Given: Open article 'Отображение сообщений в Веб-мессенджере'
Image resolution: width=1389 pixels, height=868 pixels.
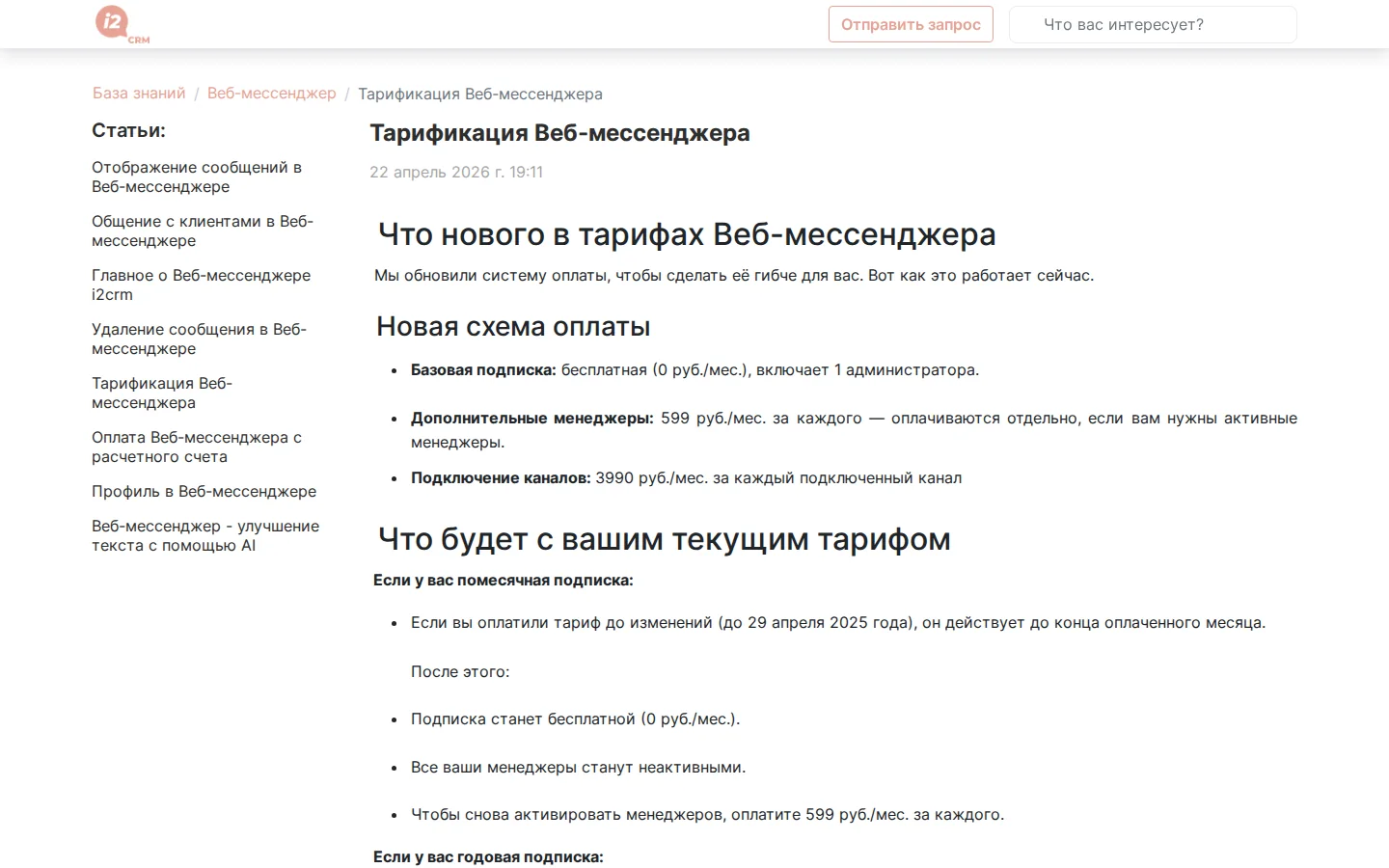Looking at the screenshot, I should click(x=197, y=176).
